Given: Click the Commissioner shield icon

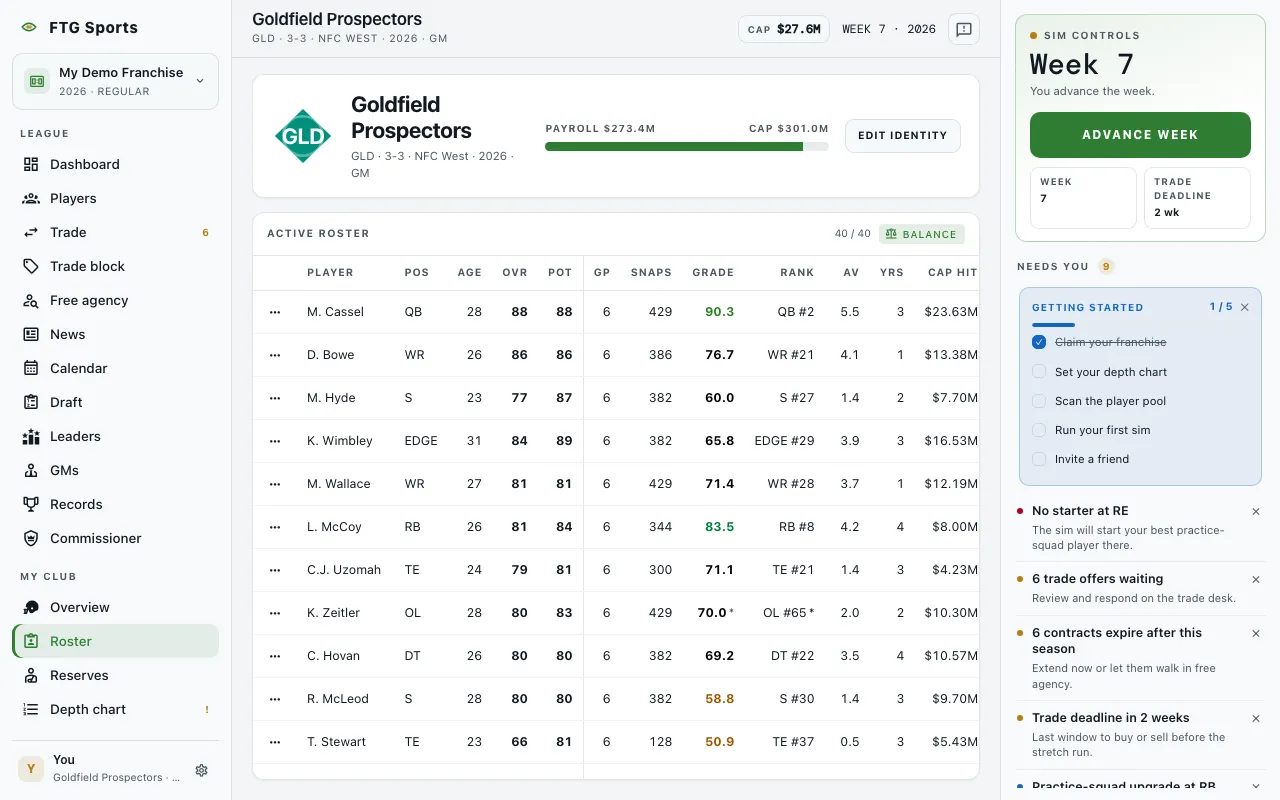Looking at the screenshot, I should click(31, 538).
